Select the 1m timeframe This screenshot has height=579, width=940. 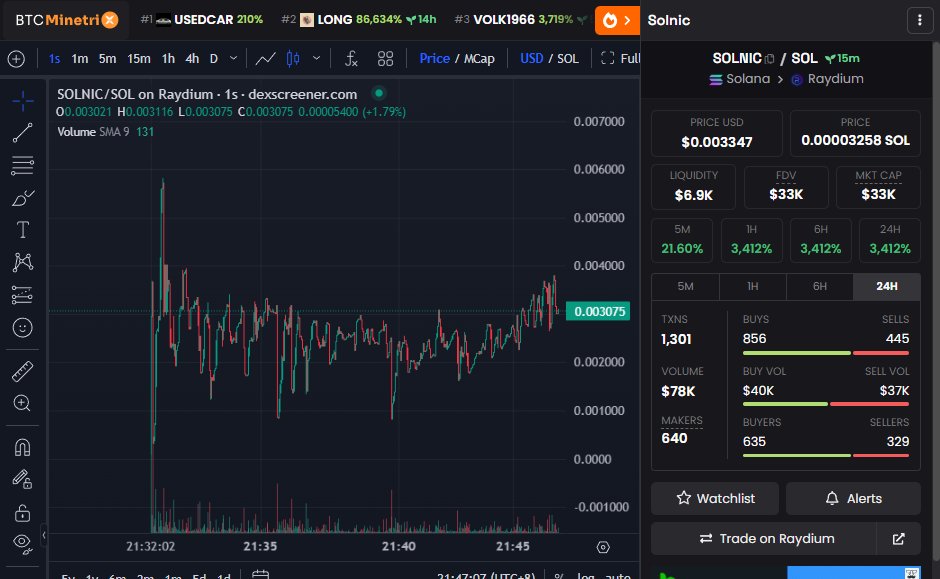pyautogui.click(x=80, y=59)
